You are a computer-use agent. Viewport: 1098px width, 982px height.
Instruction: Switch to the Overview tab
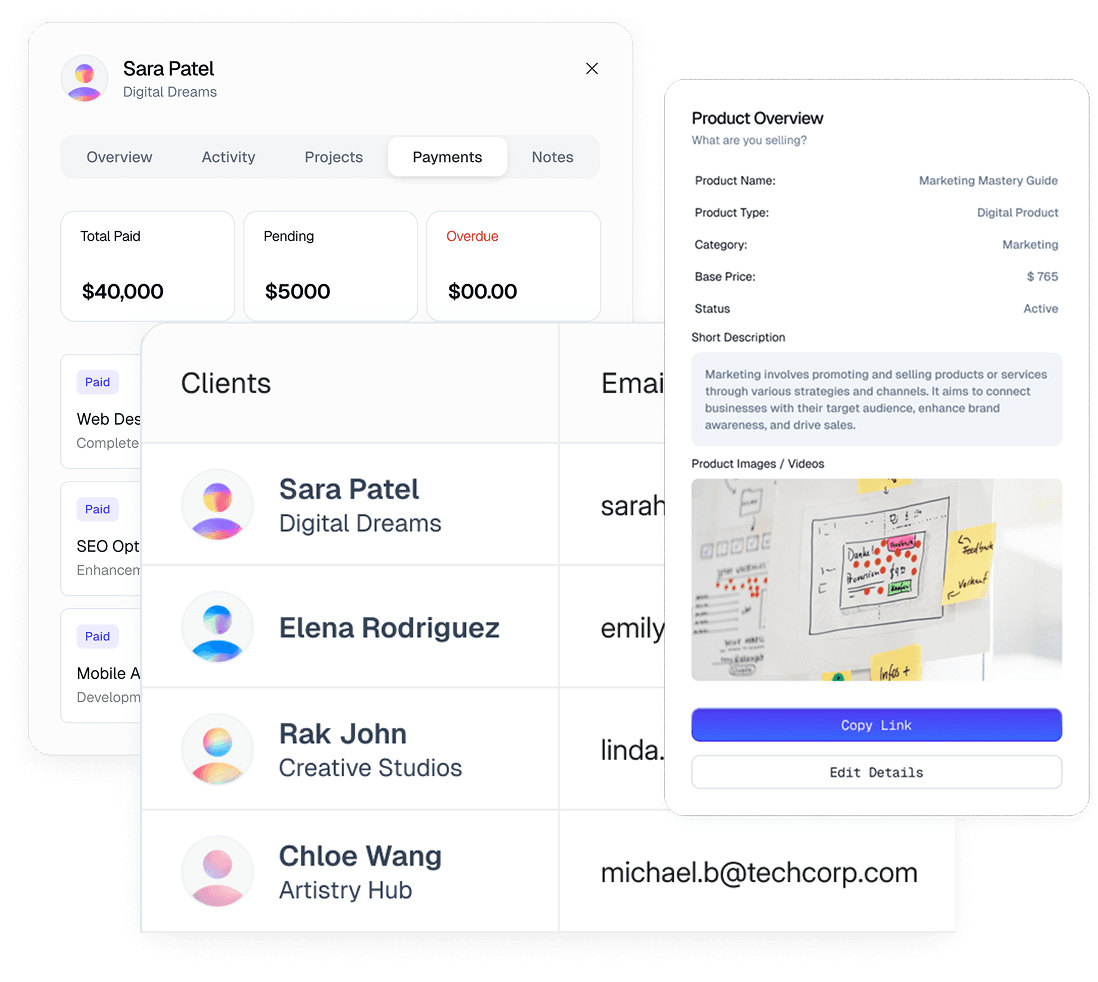120,157
